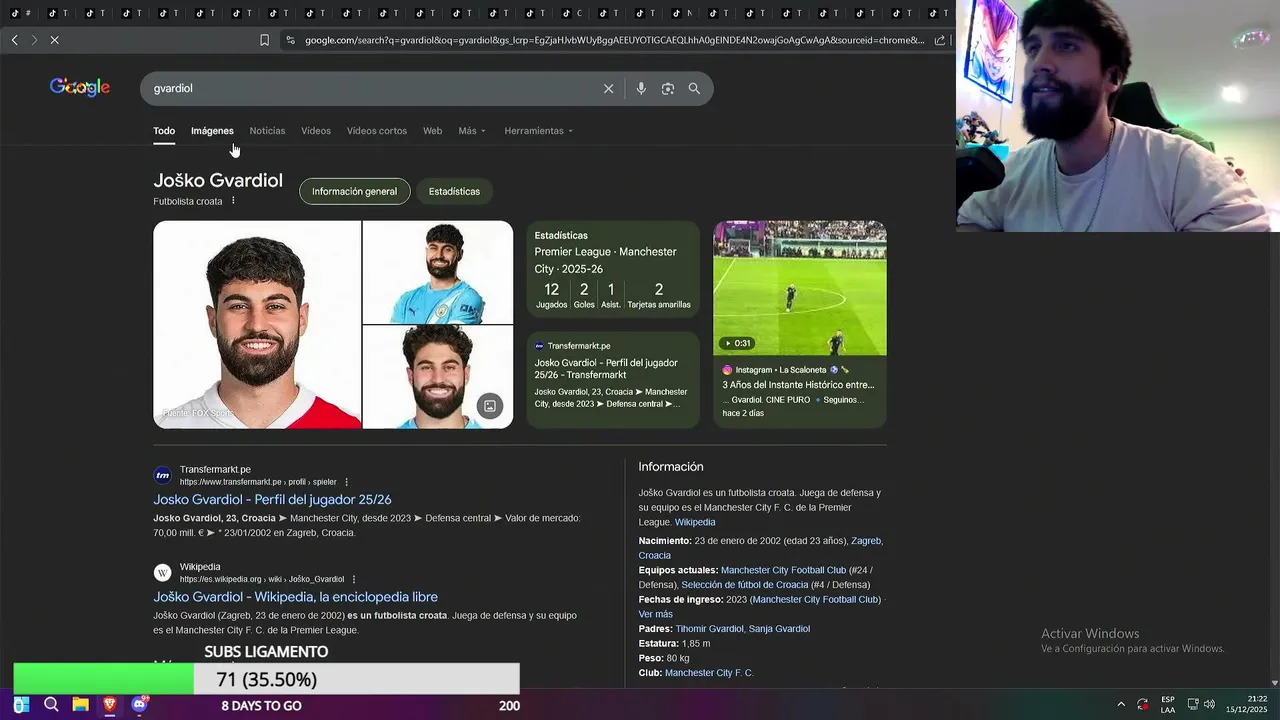The height and width of the screenshot is (720, 1280).
Task: Expand the Más dropdown
Action: (472, 131)
